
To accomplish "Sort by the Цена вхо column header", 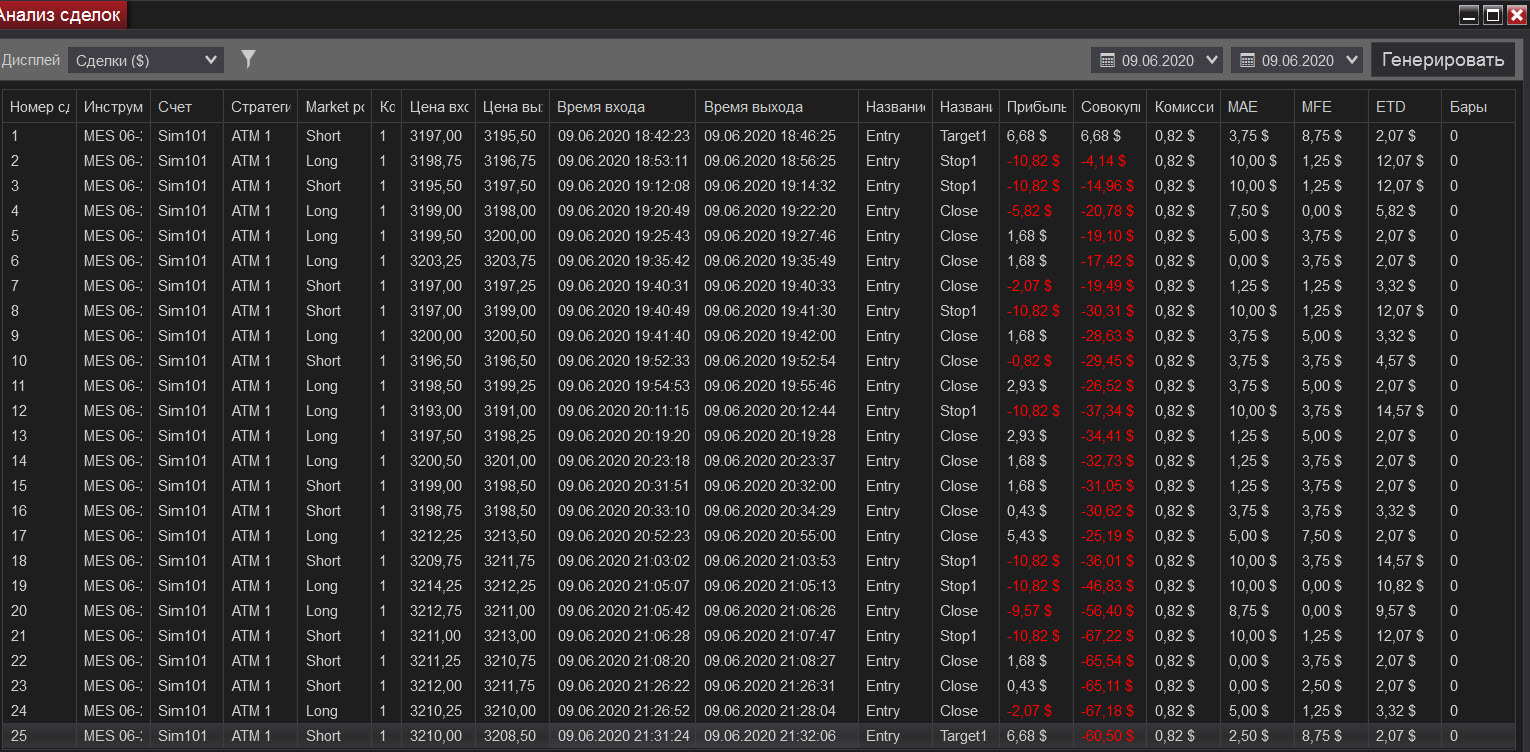I will 439,107.
